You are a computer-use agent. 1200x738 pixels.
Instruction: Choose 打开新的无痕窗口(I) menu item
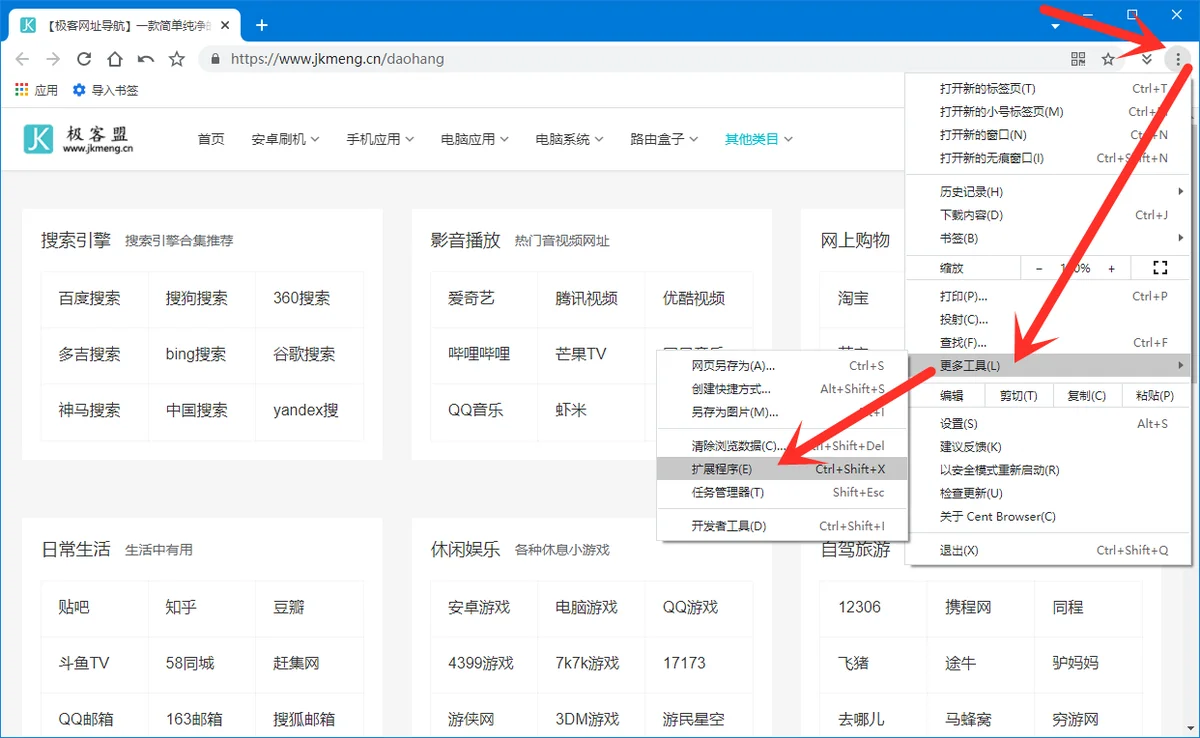point(1050,158)
